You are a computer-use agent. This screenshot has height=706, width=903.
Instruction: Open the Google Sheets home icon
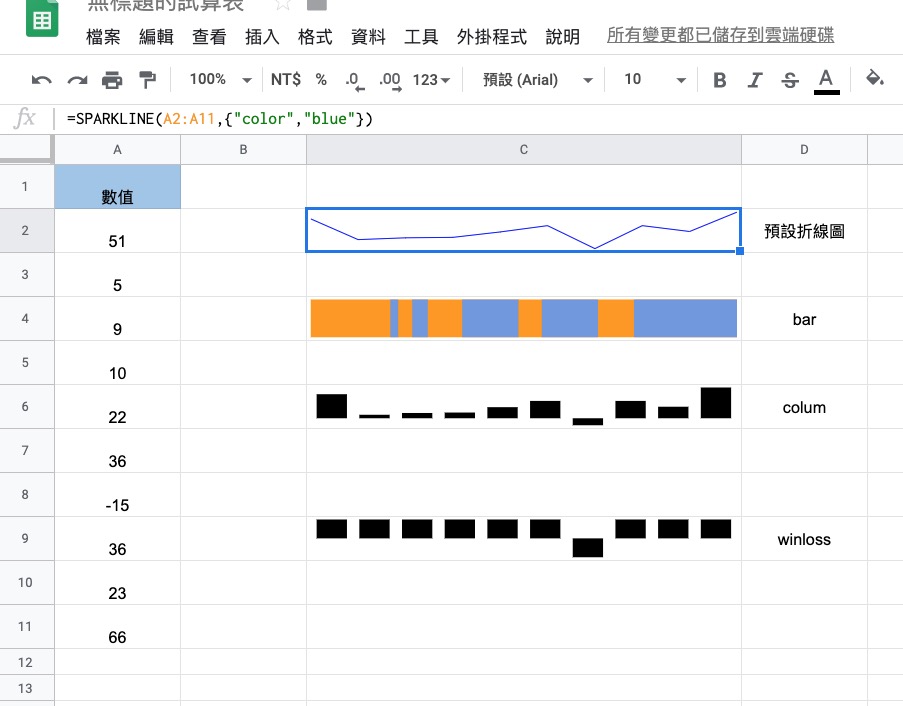[42, 18]
